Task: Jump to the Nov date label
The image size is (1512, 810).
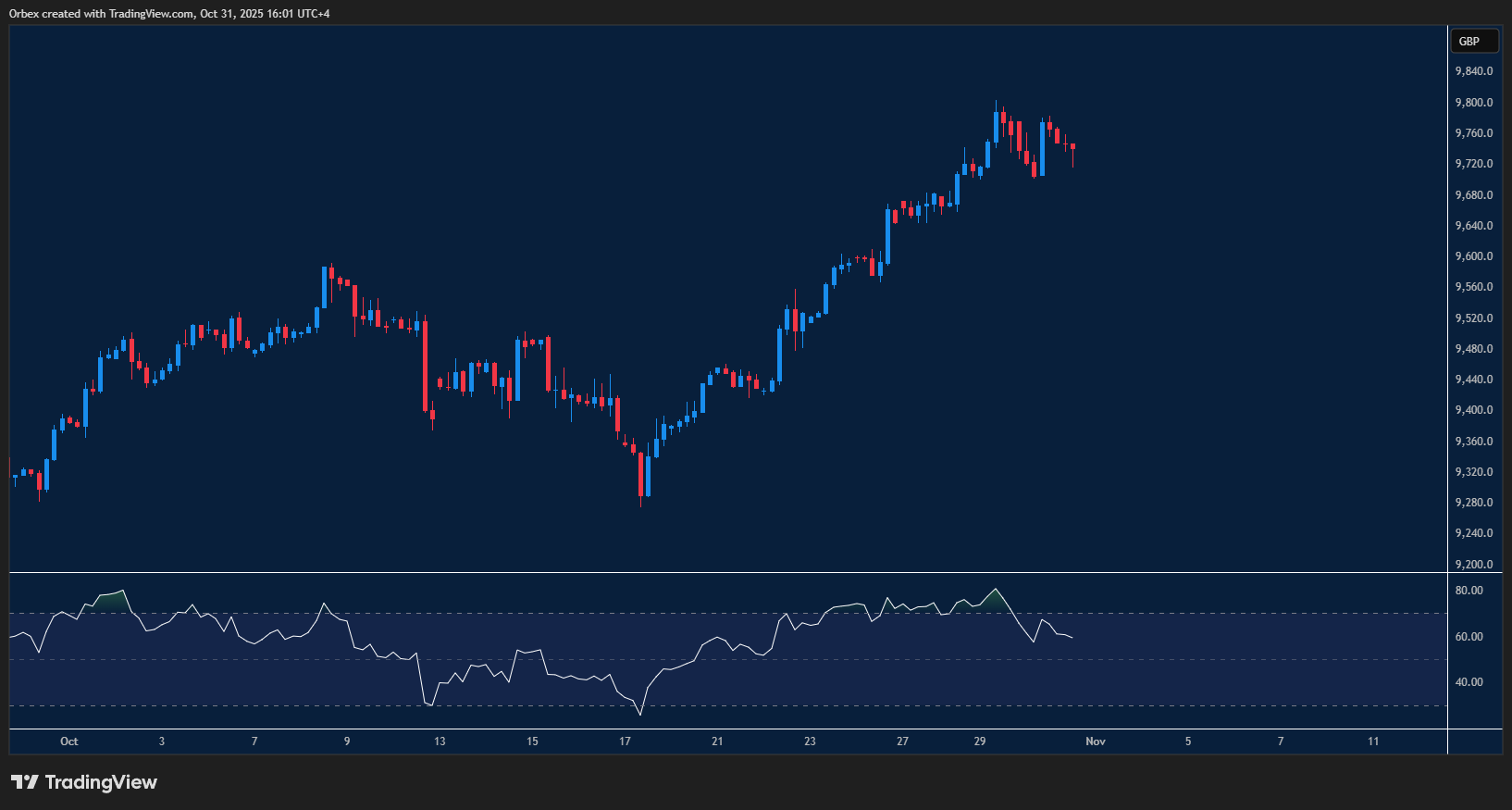Action: pos(1096,741)
